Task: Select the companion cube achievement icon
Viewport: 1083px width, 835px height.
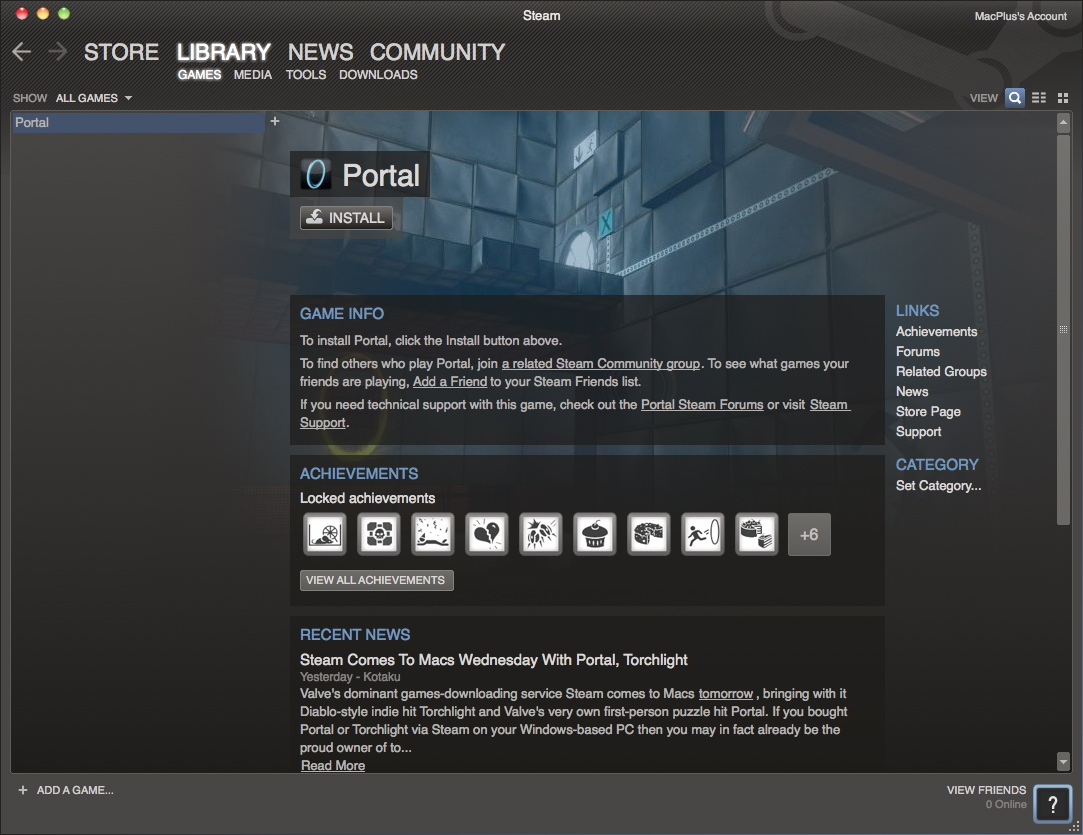Action: 378,534
